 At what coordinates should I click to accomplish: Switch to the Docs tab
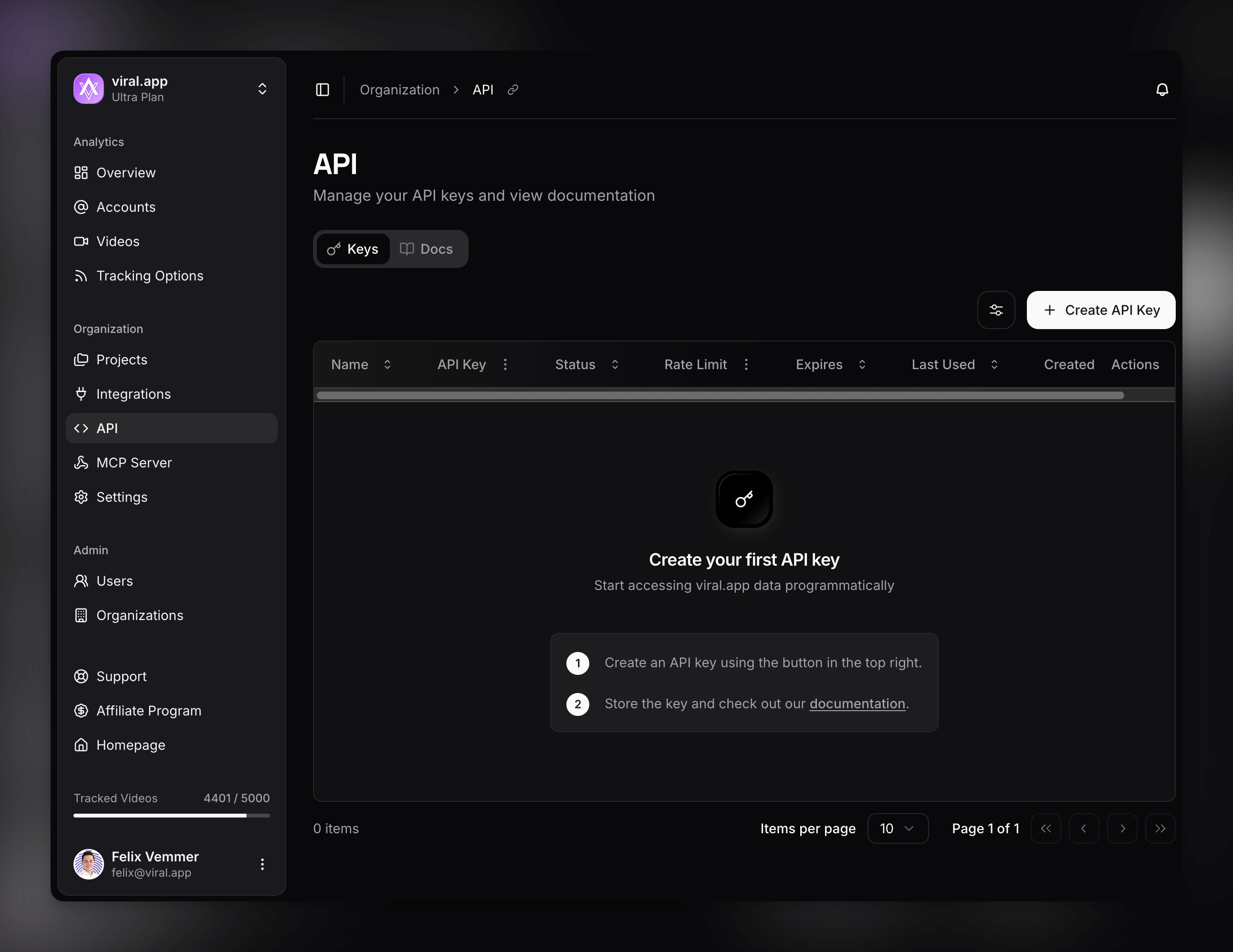(428, 249)
